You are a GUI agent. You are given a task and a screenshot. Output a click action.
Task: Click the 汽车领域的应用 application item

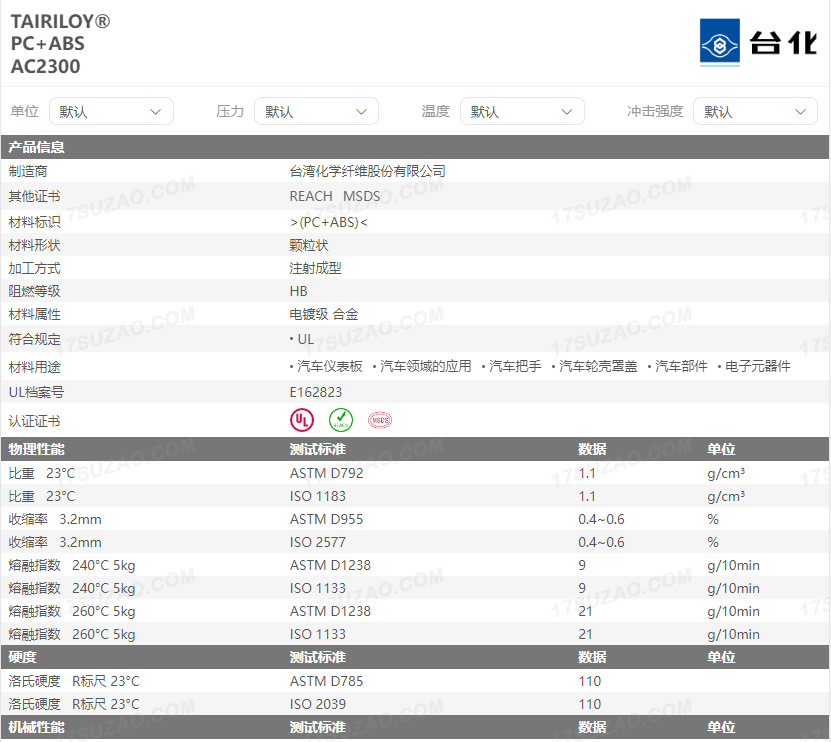(426, 366)
